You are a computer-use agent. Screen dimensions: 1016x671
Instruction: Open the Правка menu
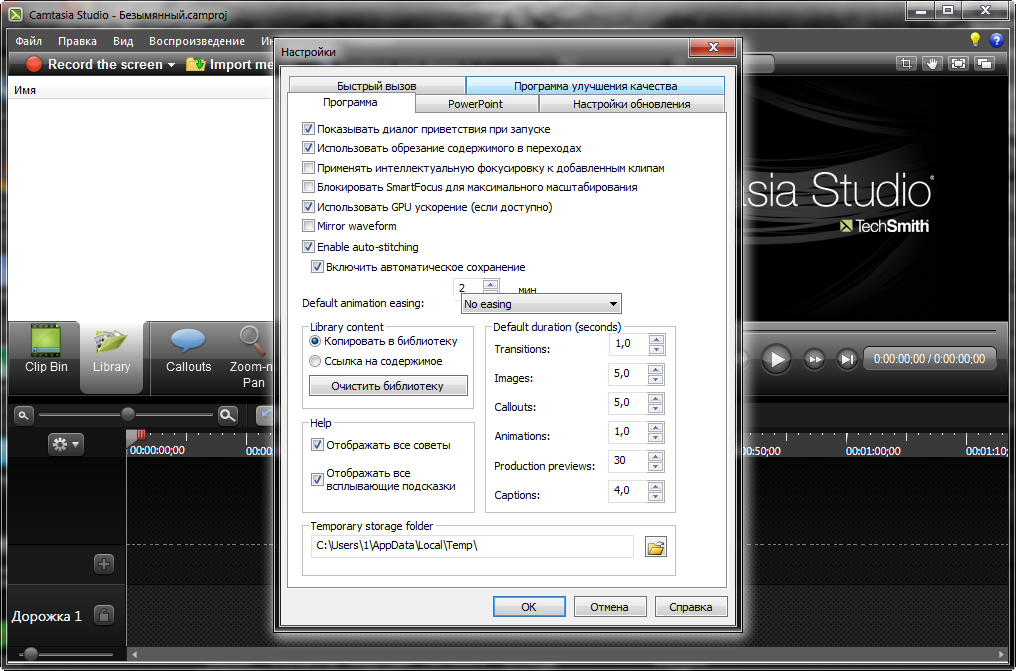[x=77, y=41]
